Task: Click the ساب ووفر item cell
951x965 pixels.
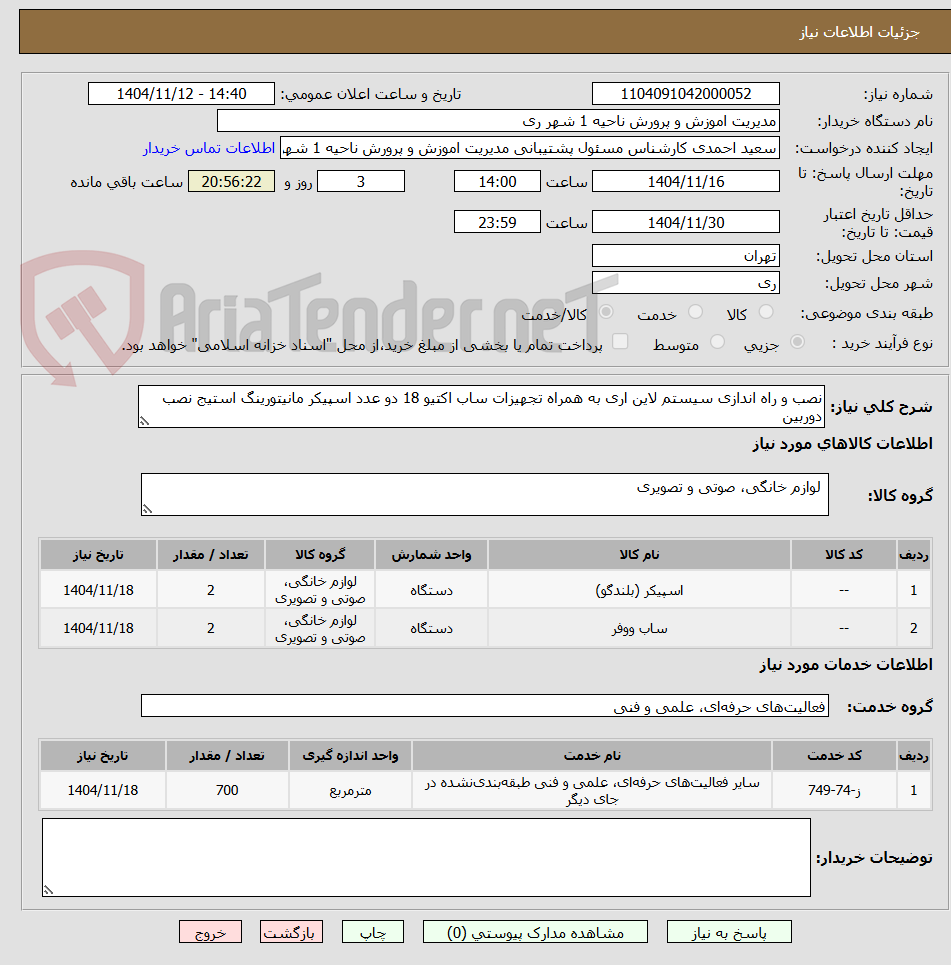Action: (639, 628)
